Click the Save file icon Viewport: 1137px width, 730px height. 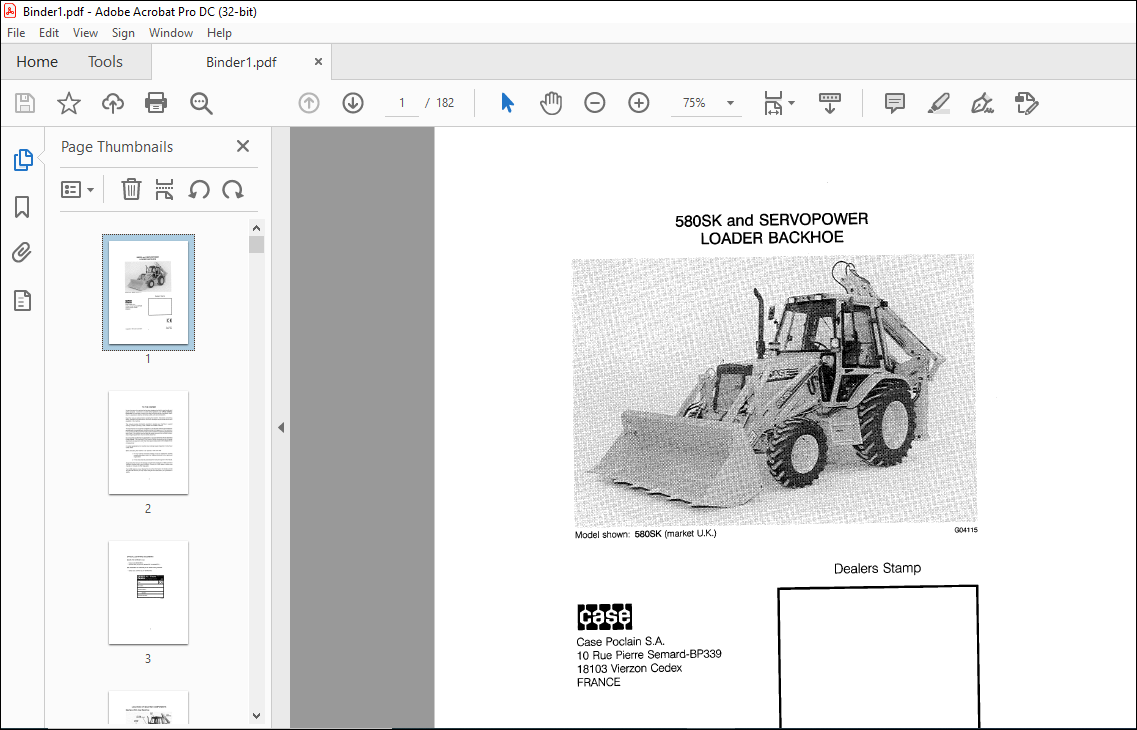25,103
